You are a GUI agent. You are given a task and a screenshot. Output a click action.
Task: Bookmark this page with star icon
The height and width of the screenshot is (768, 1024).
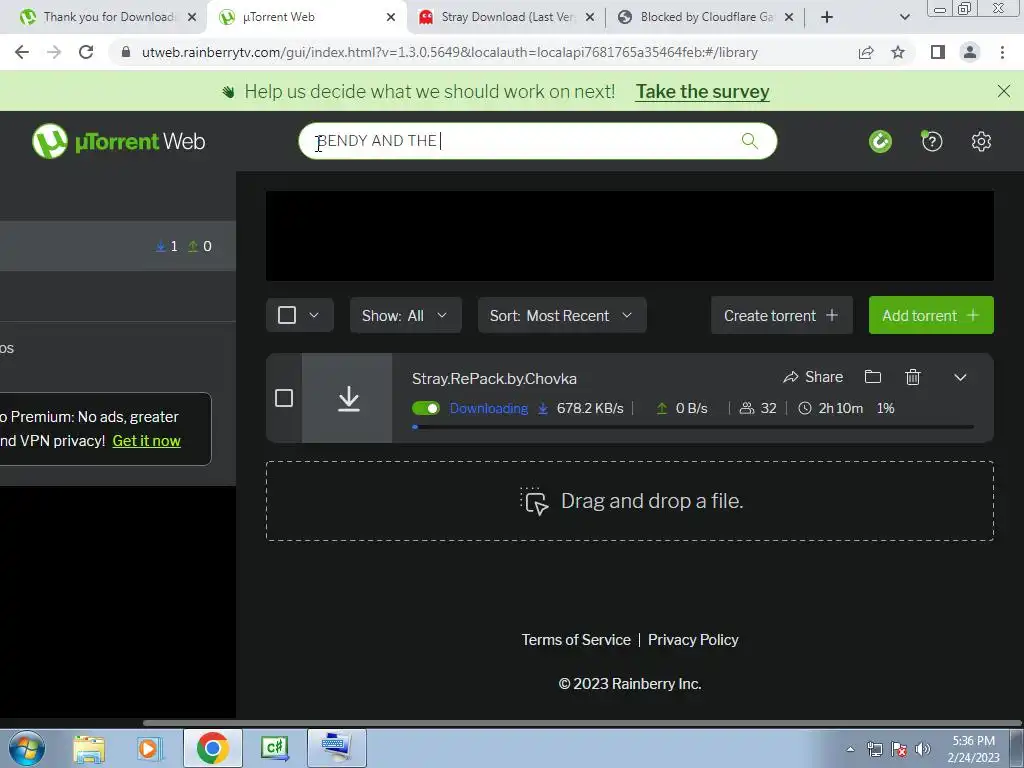898,52
